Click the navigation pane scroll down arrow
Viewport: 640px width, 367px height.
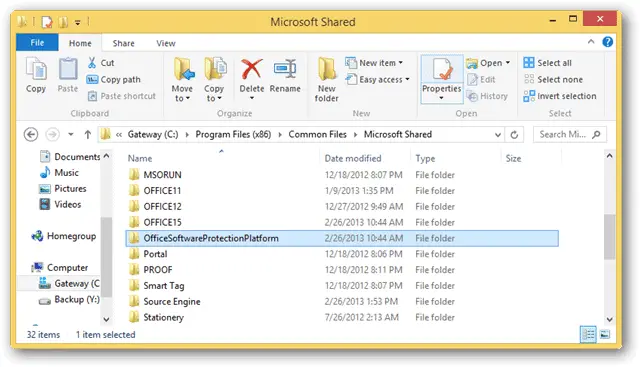(x=106, y=319)
